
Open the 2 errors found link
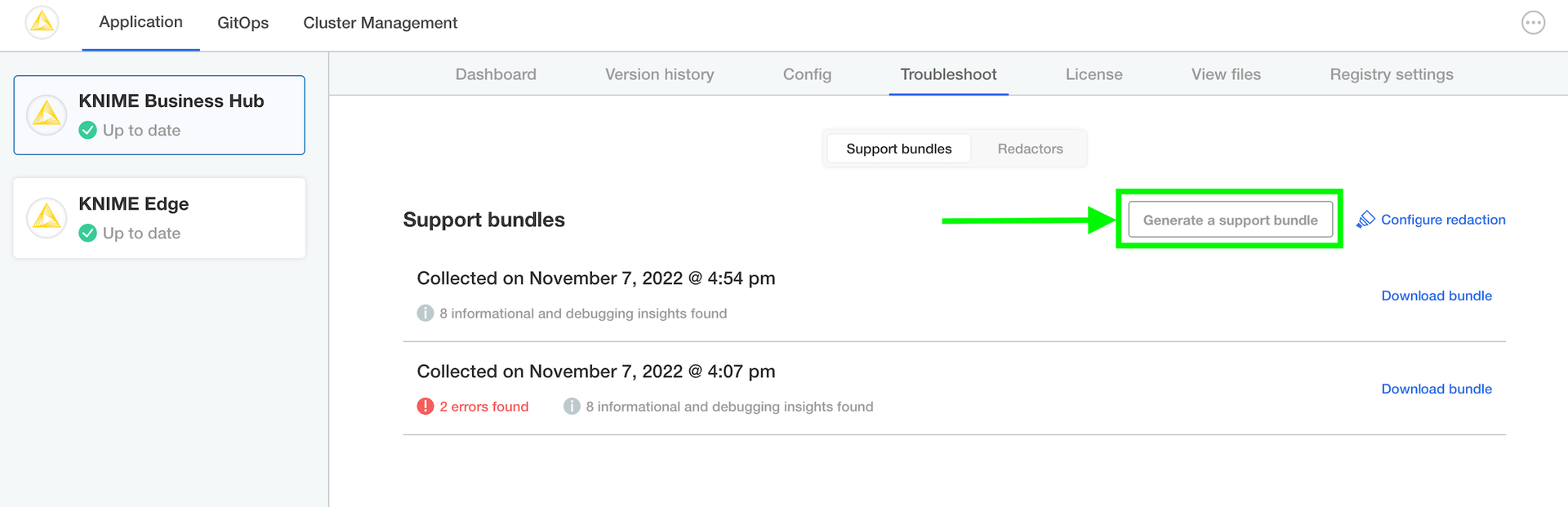click(483, 407)
